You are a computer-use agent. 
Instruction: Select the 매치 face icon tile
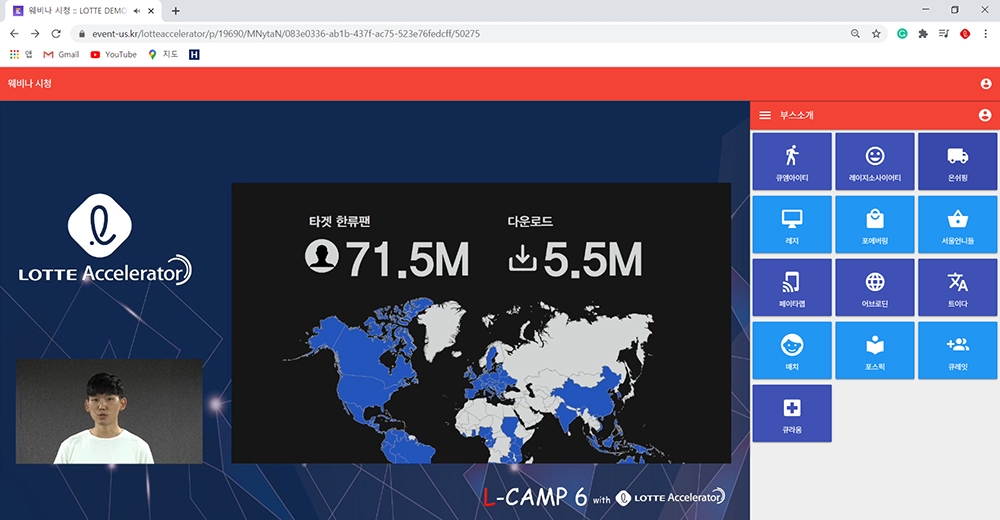click(791, 351)
